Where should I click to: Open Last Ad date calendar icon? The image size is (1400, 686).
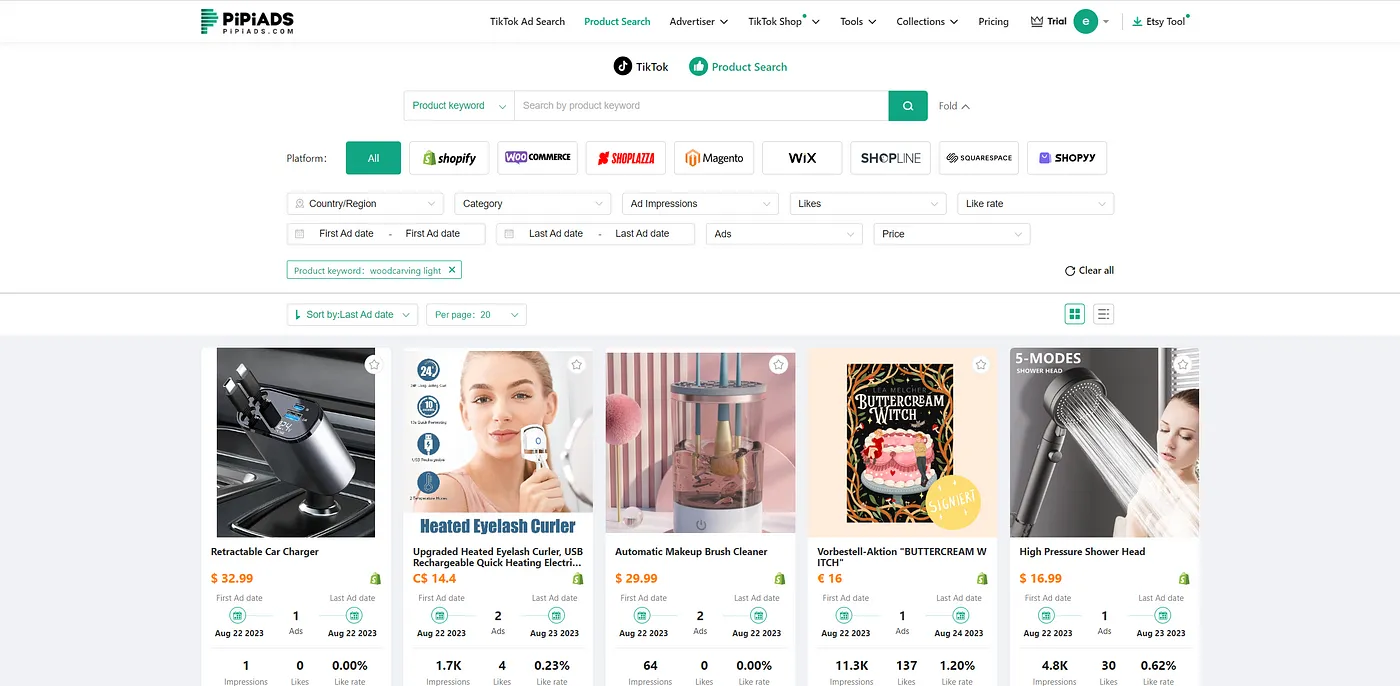(509, 234)
